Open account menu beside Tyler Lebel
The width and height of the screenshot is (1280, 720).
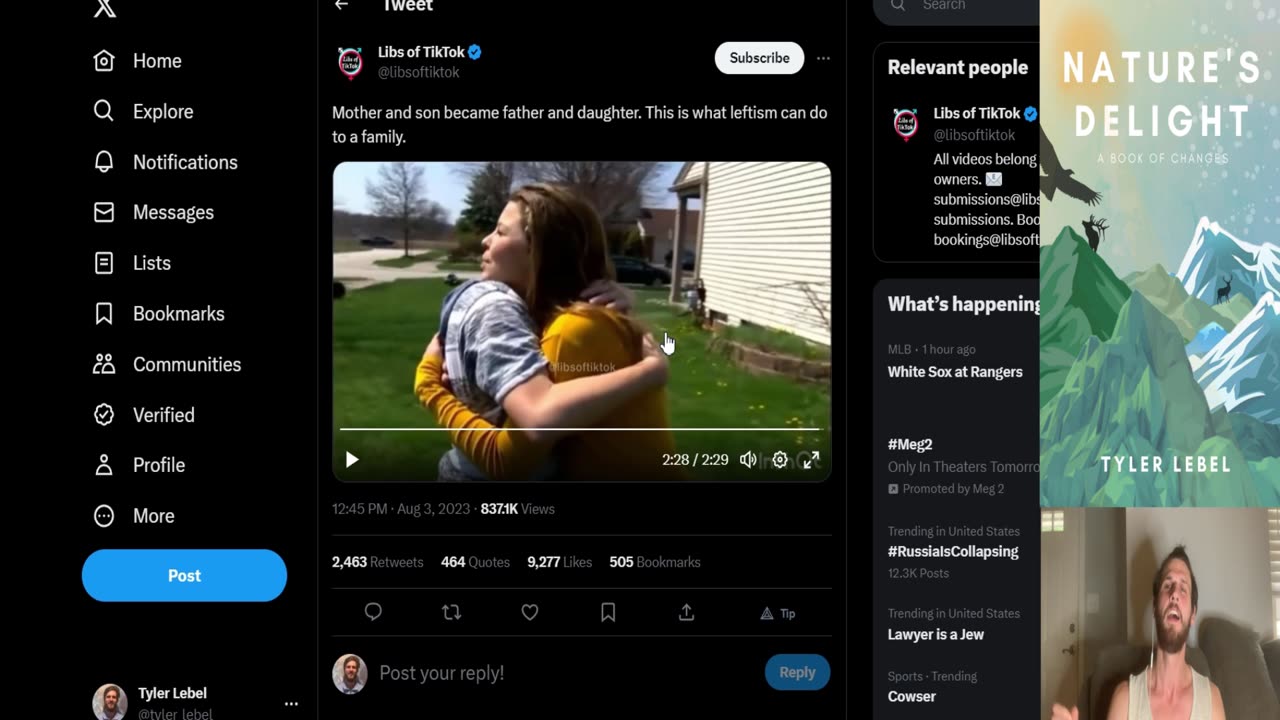[x=291, y=704]
